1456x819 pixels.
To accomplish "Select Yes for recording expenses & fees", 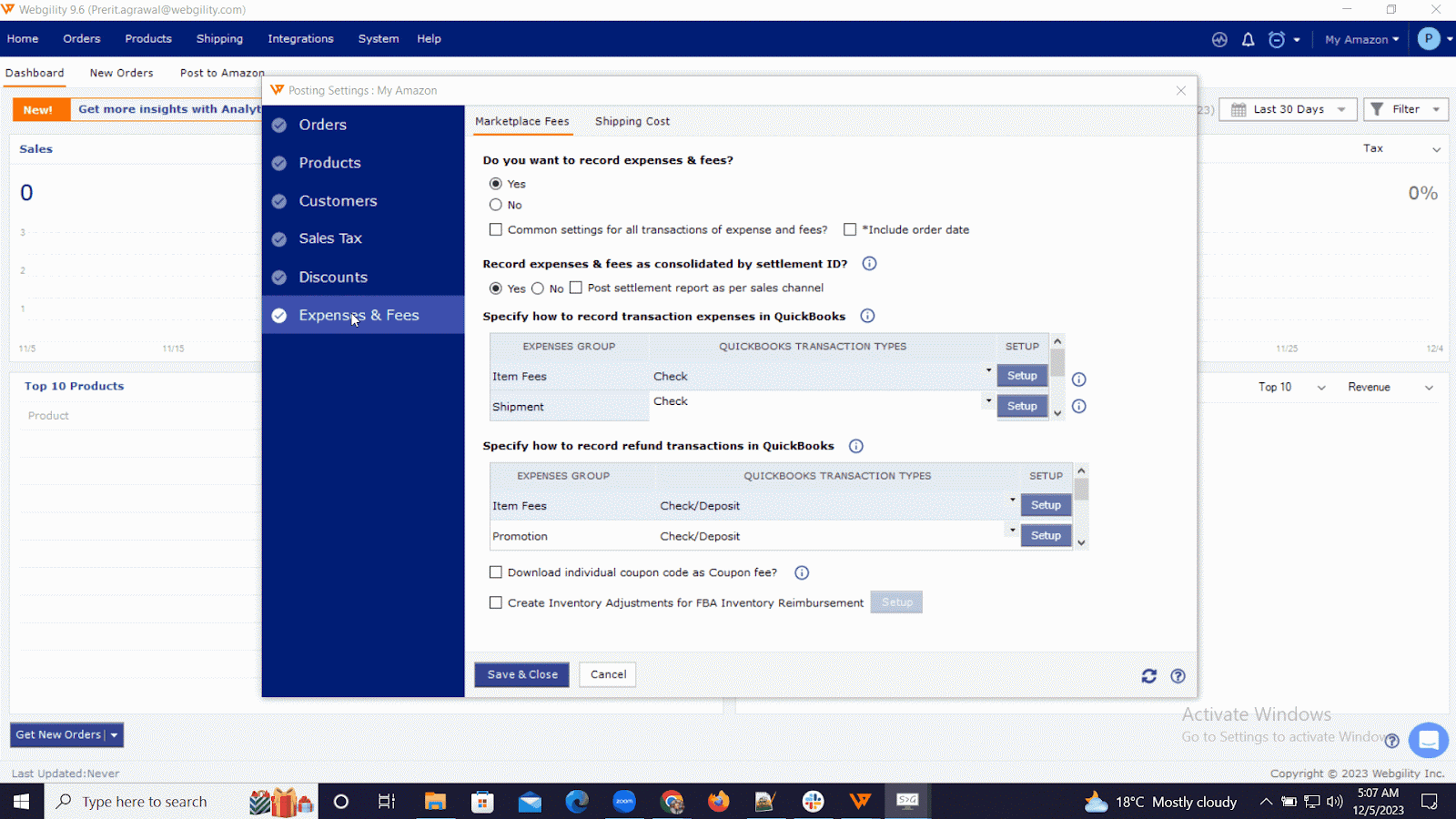I will (496, 184).
